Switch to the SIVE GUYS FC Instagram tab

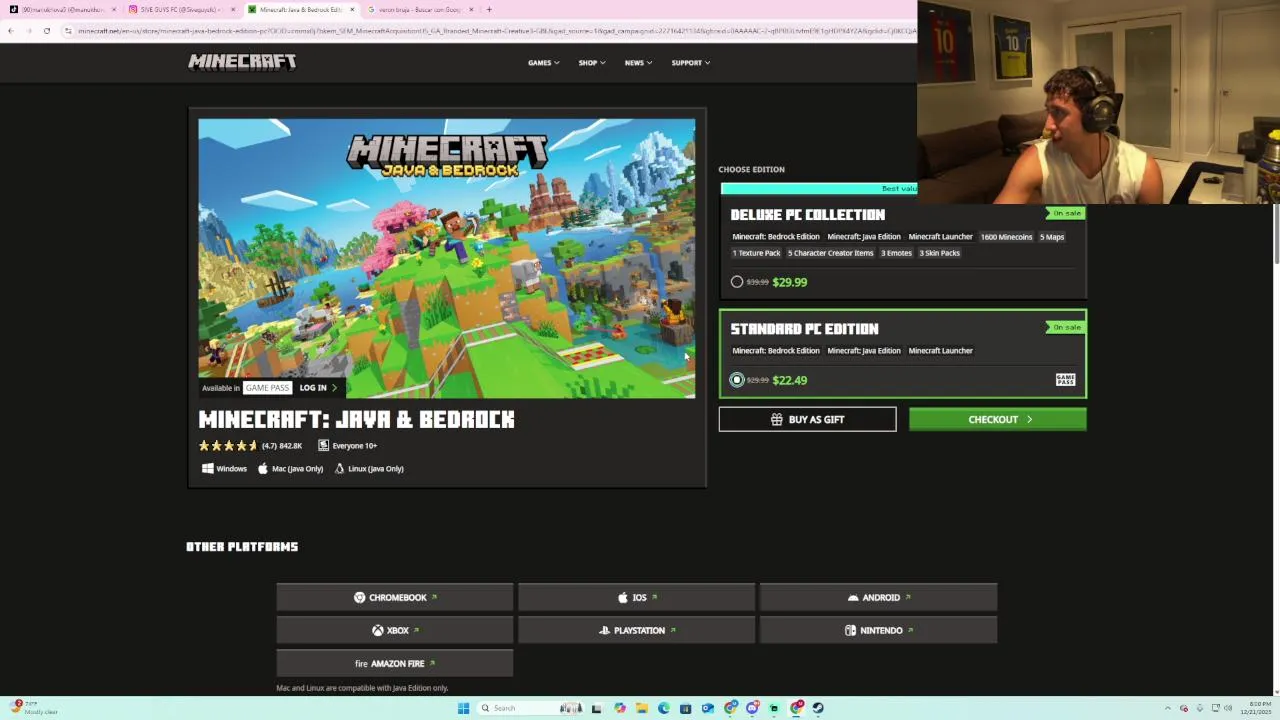180,10
